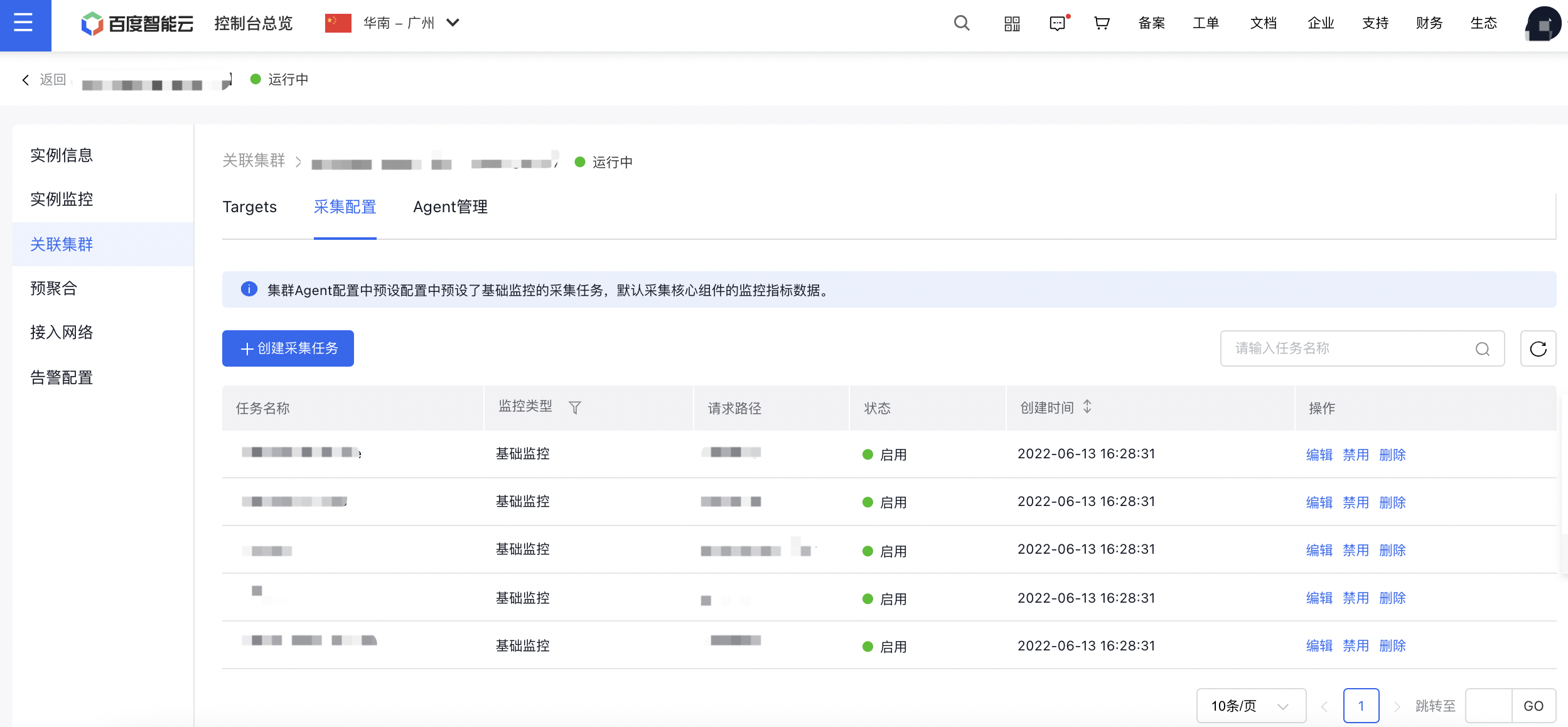Open the 10条/页 page size dropdown

[x=1251, y=706]
